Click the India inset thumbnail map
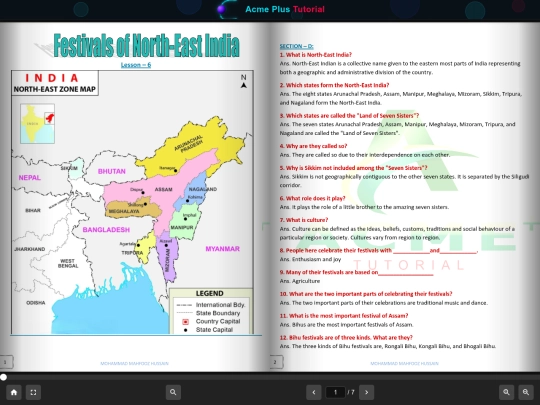Viewport: 540px width, 405px height. coord(38,124)
